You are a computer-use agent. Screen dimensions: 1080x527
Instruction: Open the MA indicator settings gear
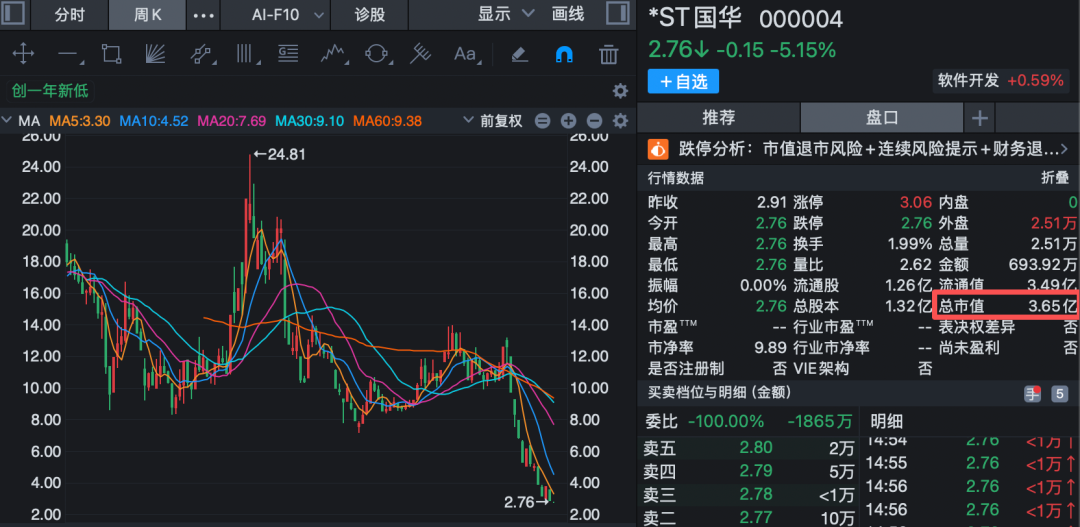click(620, 121)
